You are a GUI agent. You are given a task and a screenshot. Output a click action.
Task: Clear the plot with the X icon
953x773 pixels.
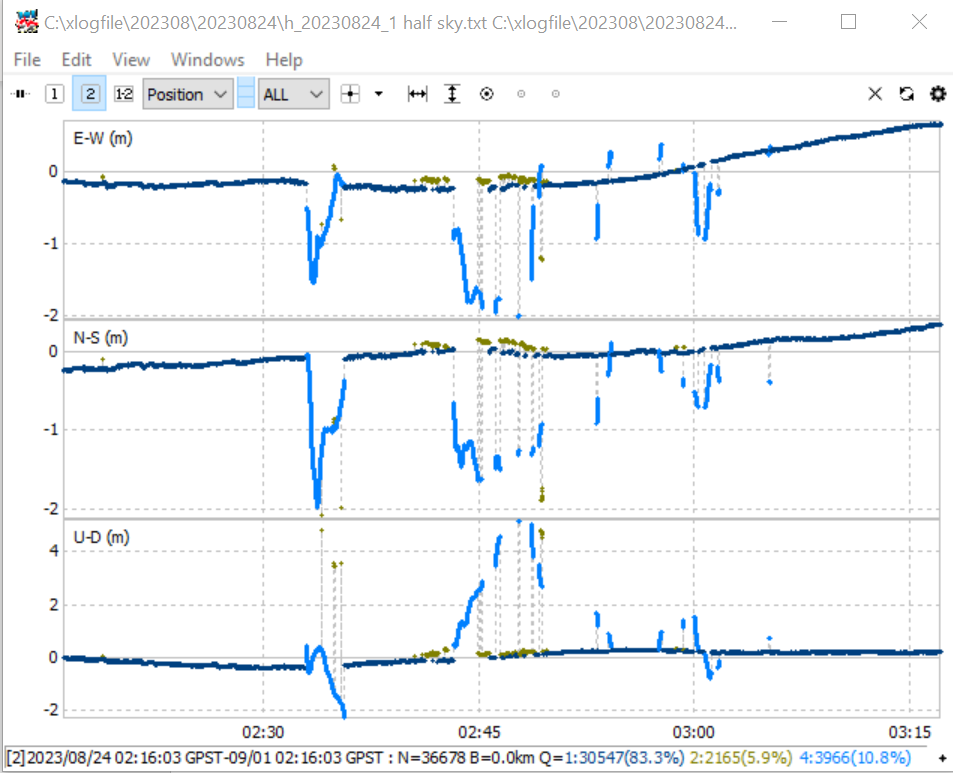tap(875, 94)
